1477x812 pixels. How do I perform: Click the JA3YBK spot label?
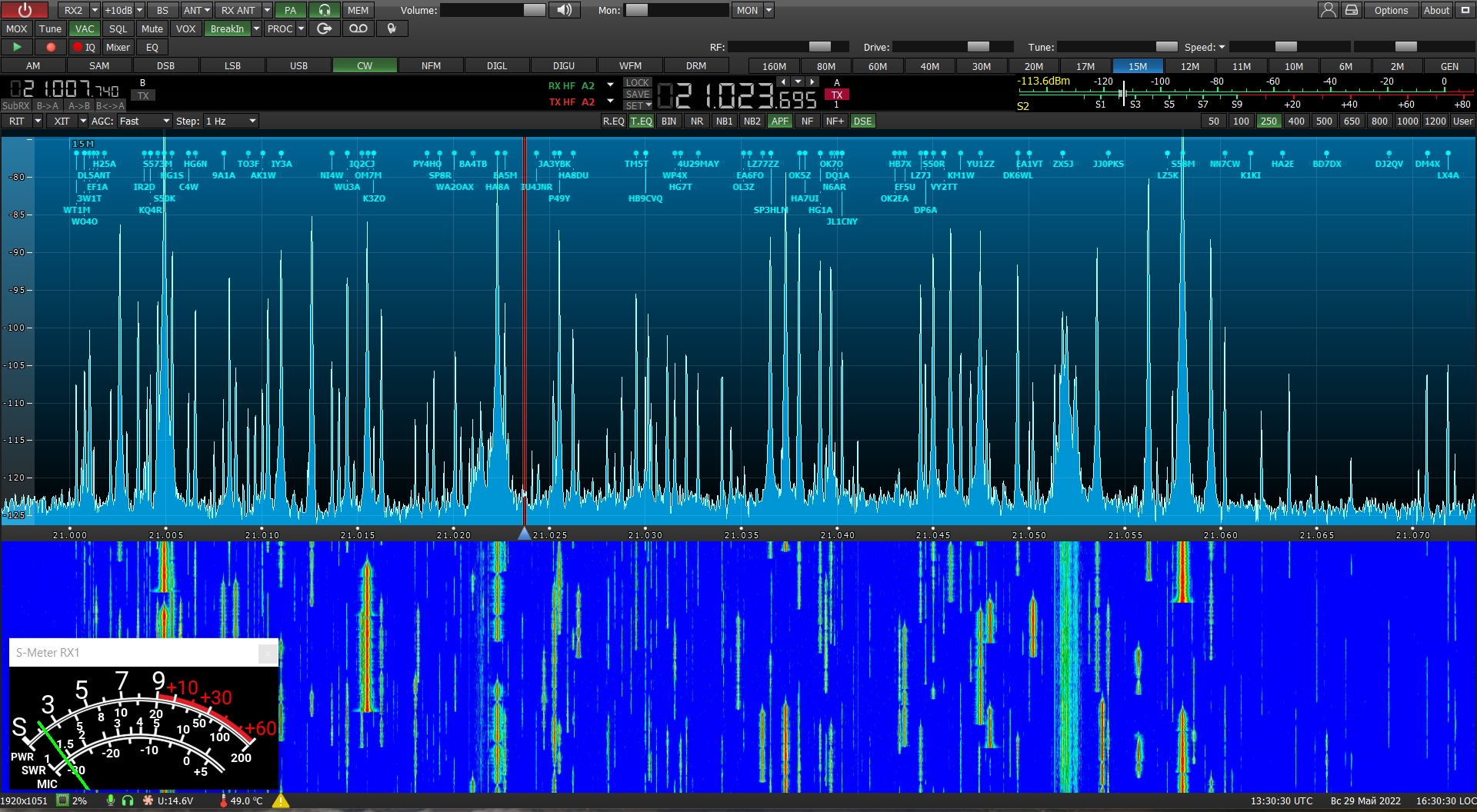click(555, 164)
